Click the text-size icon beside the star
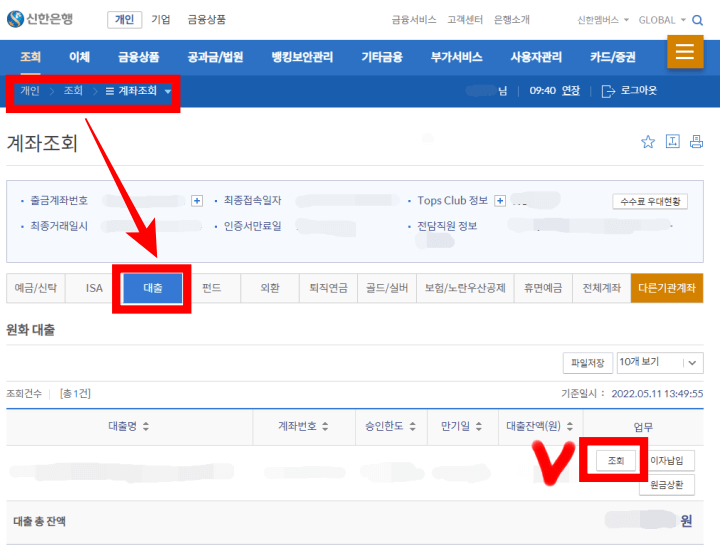The width and height of the screenshot is (720, 556). 672,141
